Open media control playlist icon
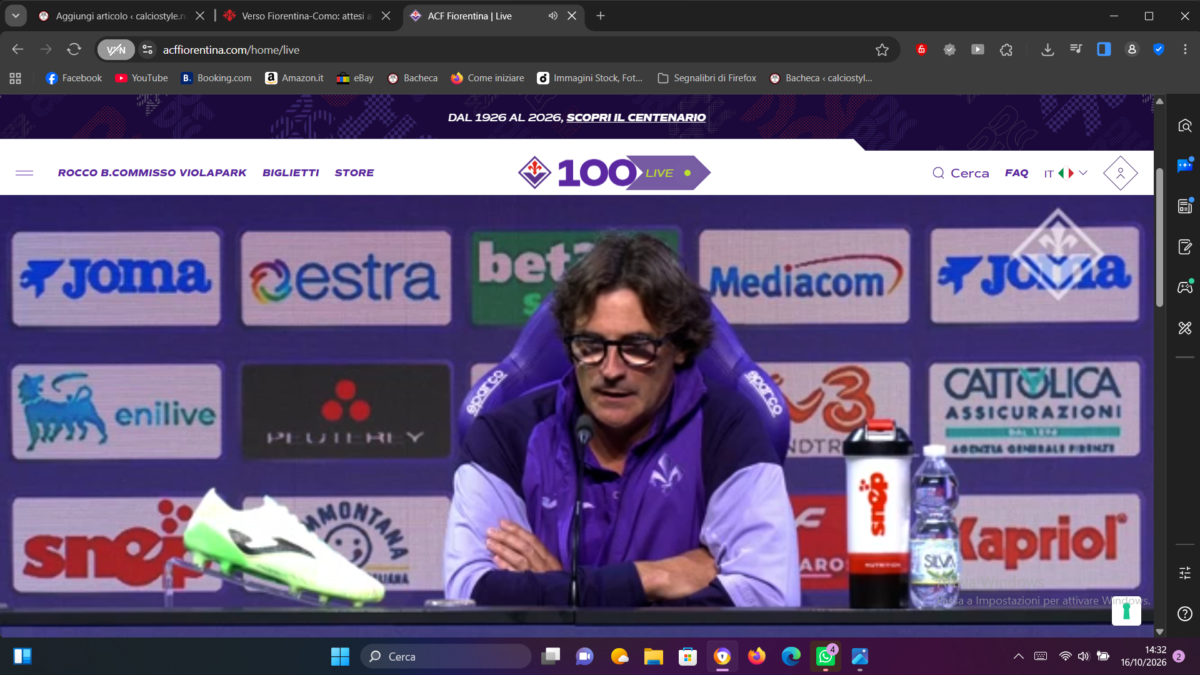The image size is (1200, 675). pos(1075,49)
